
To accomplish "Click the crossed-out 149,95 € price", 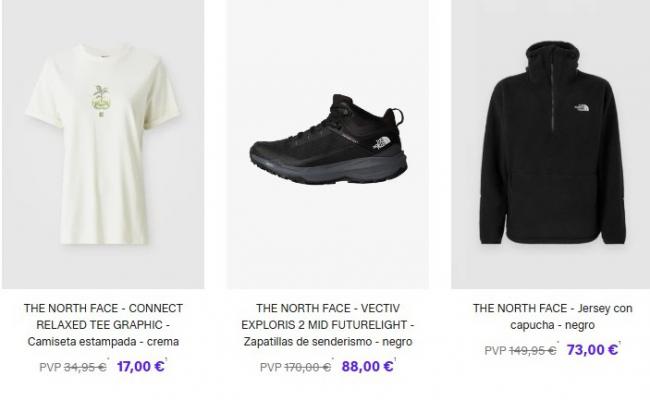I will click(532, 351).
